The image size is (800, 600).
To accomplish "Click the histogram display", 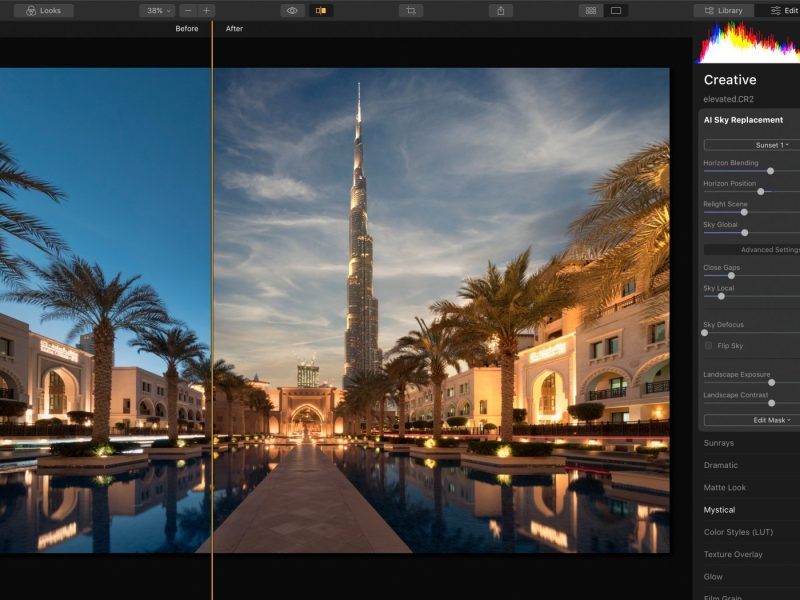I will click(748, 43).
